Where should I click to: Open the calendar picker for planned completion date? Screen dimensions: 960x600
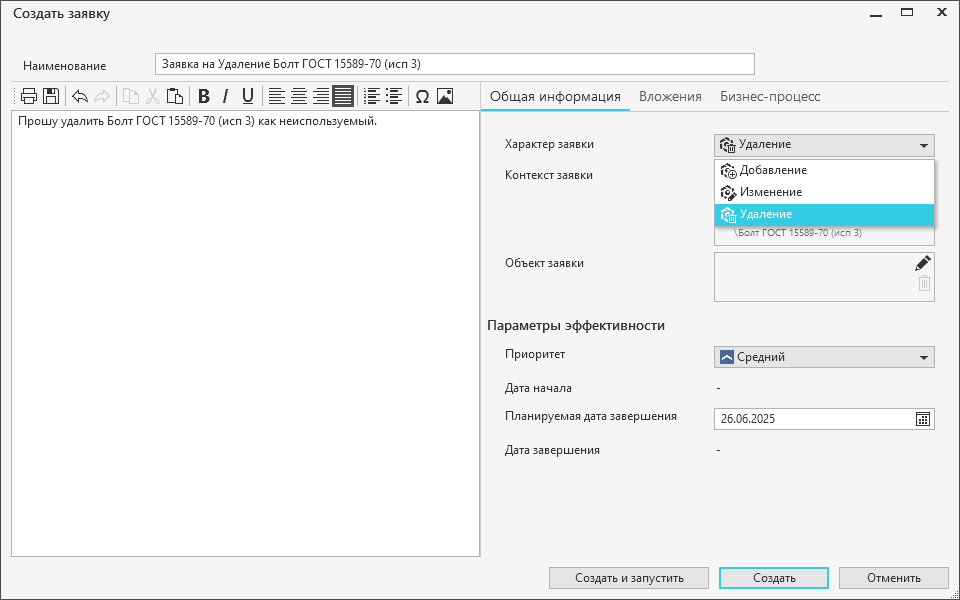[x=923, y=419]
